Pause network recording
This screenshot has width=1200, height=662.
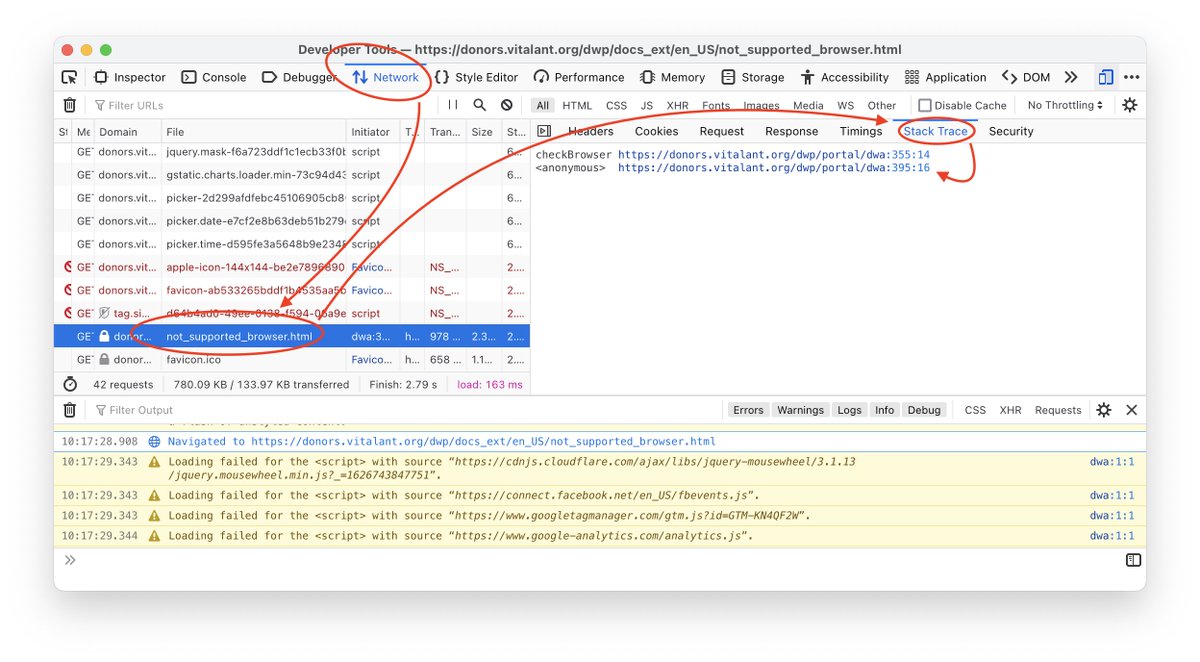[x=453, y=105]
